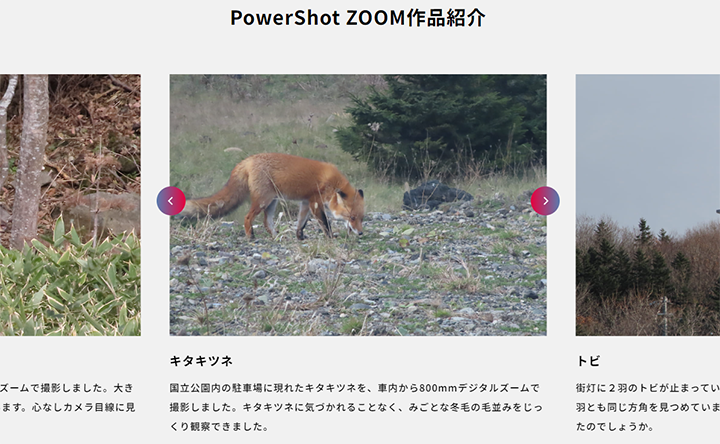Click the bamboo leaves in the left photo
Image resolution: width=720 pixels, height=444 pixels.
pos(70,285)
